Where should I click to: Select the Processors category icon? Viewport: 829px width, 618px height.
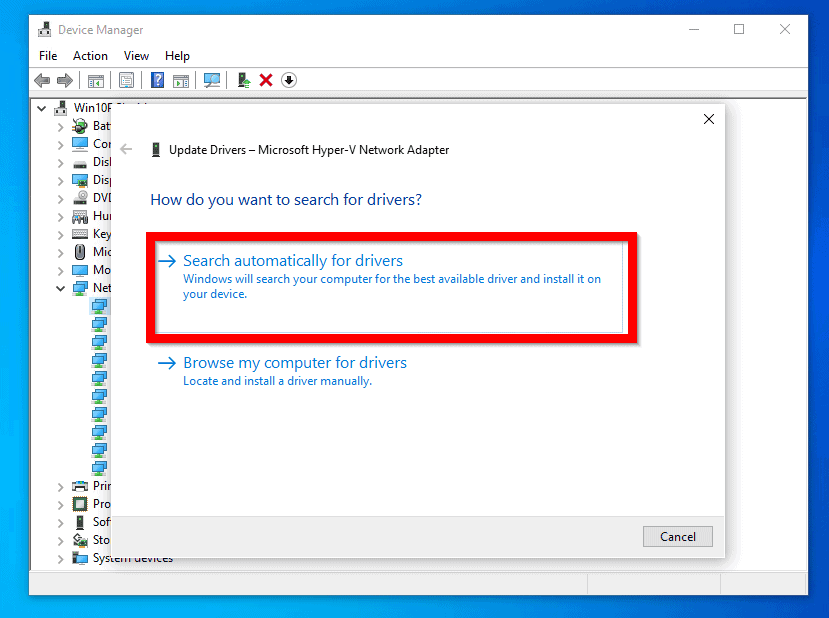click(x=80, y=504)
